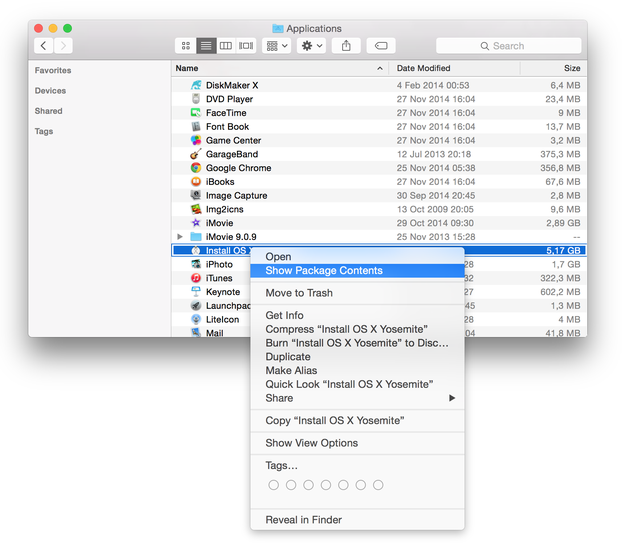Go back with the back arrow
This screenshot has height=556, width=625.
(x=44, y=46)
